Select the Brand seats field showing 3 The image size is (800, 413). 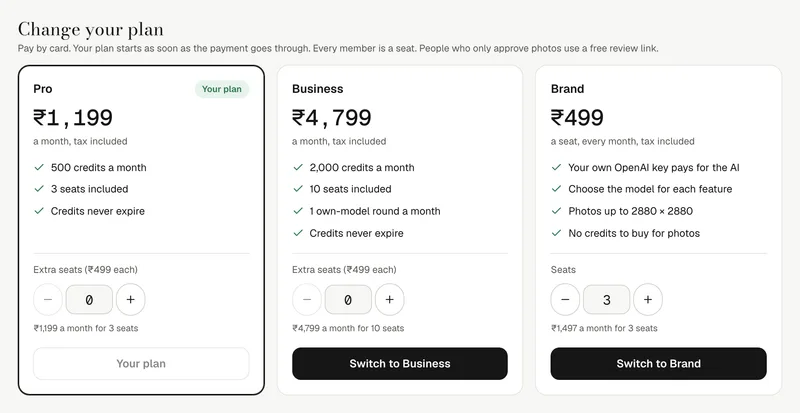tap(607, 300)
